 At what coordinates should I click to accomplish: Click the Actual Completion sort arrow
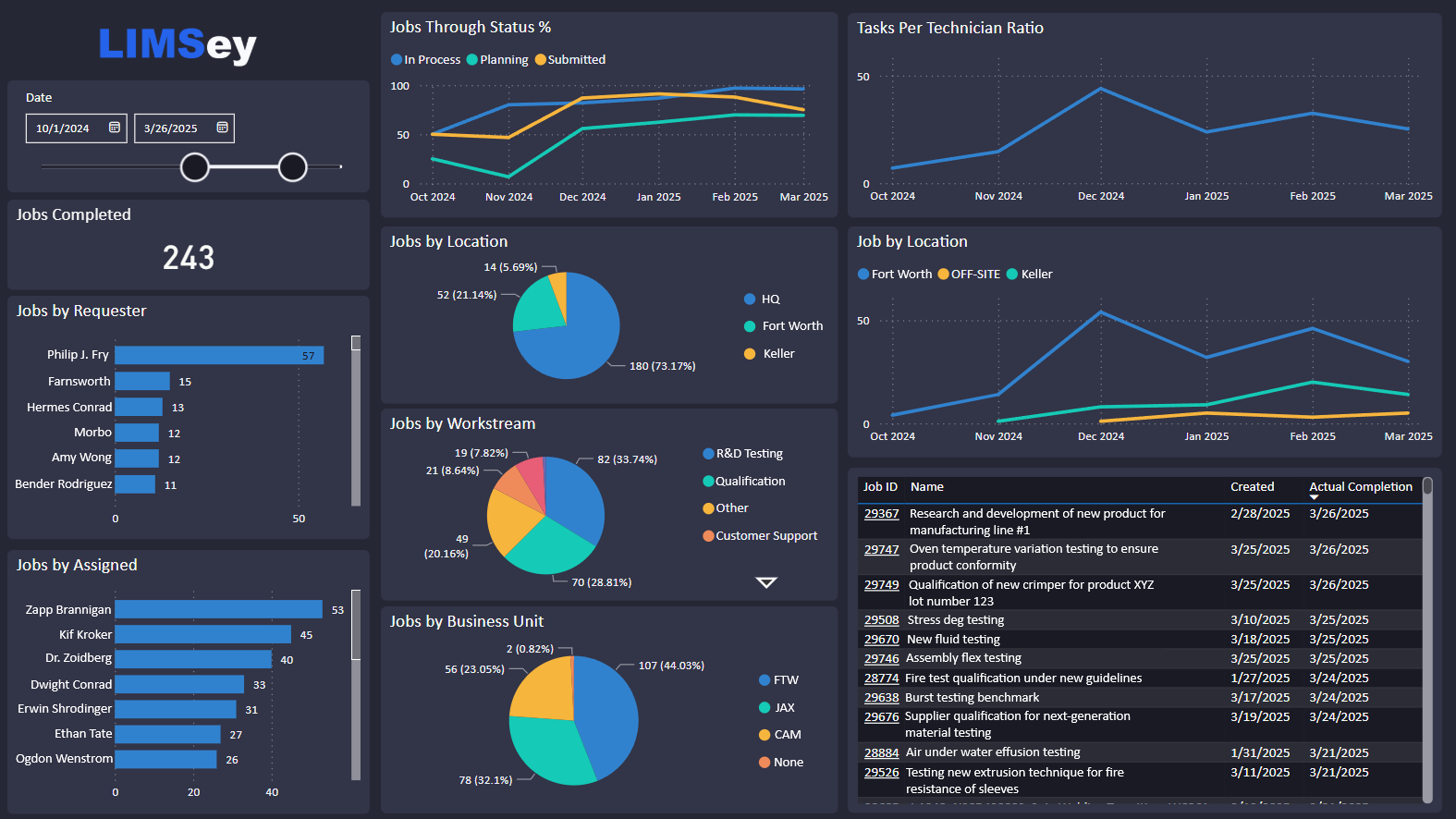[x=1314, y=497]
